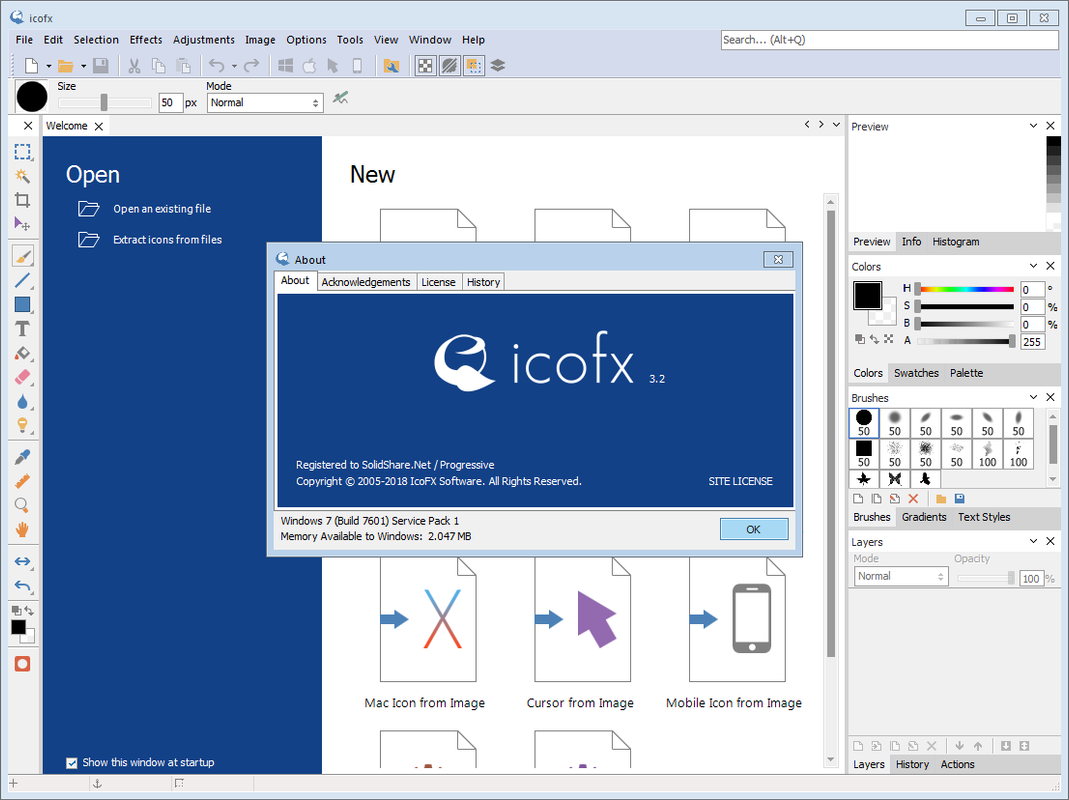
Task: Click the Cut scissors toolbar icon
Action: point(134,65)
